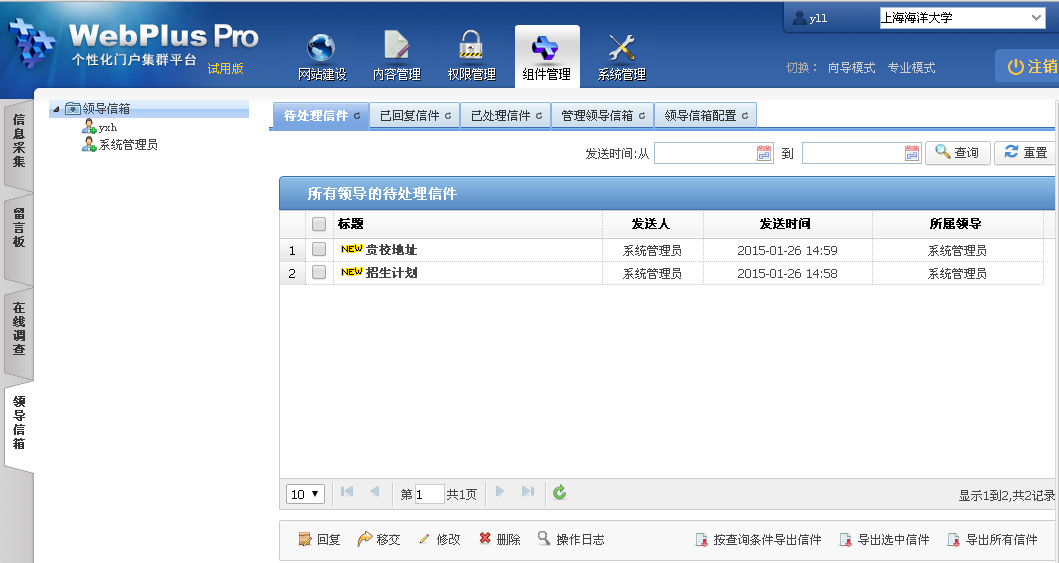Viewport: 1059px width, 563px height.
Task: Open 权限管理 padlock icon
Action: 471,48
